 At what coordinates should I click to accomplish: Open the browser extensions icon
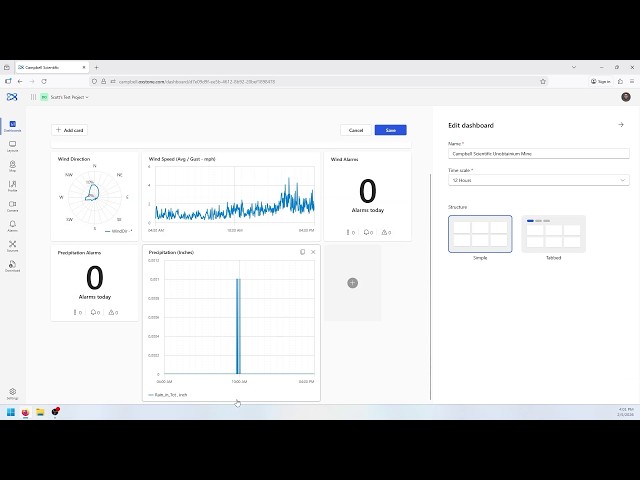[x=620, y=81]
